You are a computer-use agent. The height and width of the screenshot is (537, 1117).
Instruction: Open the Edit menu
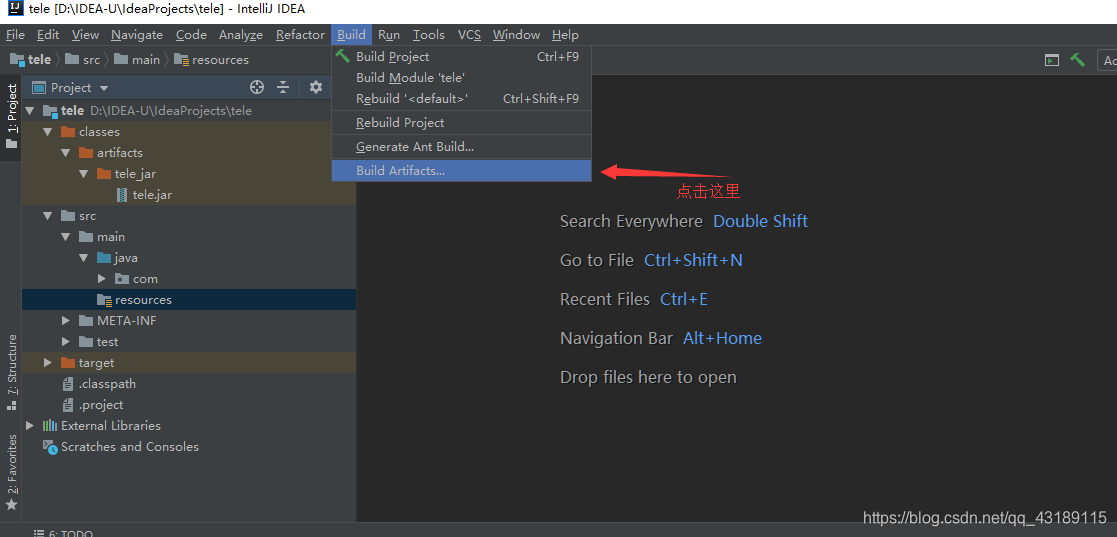point(48,34)
